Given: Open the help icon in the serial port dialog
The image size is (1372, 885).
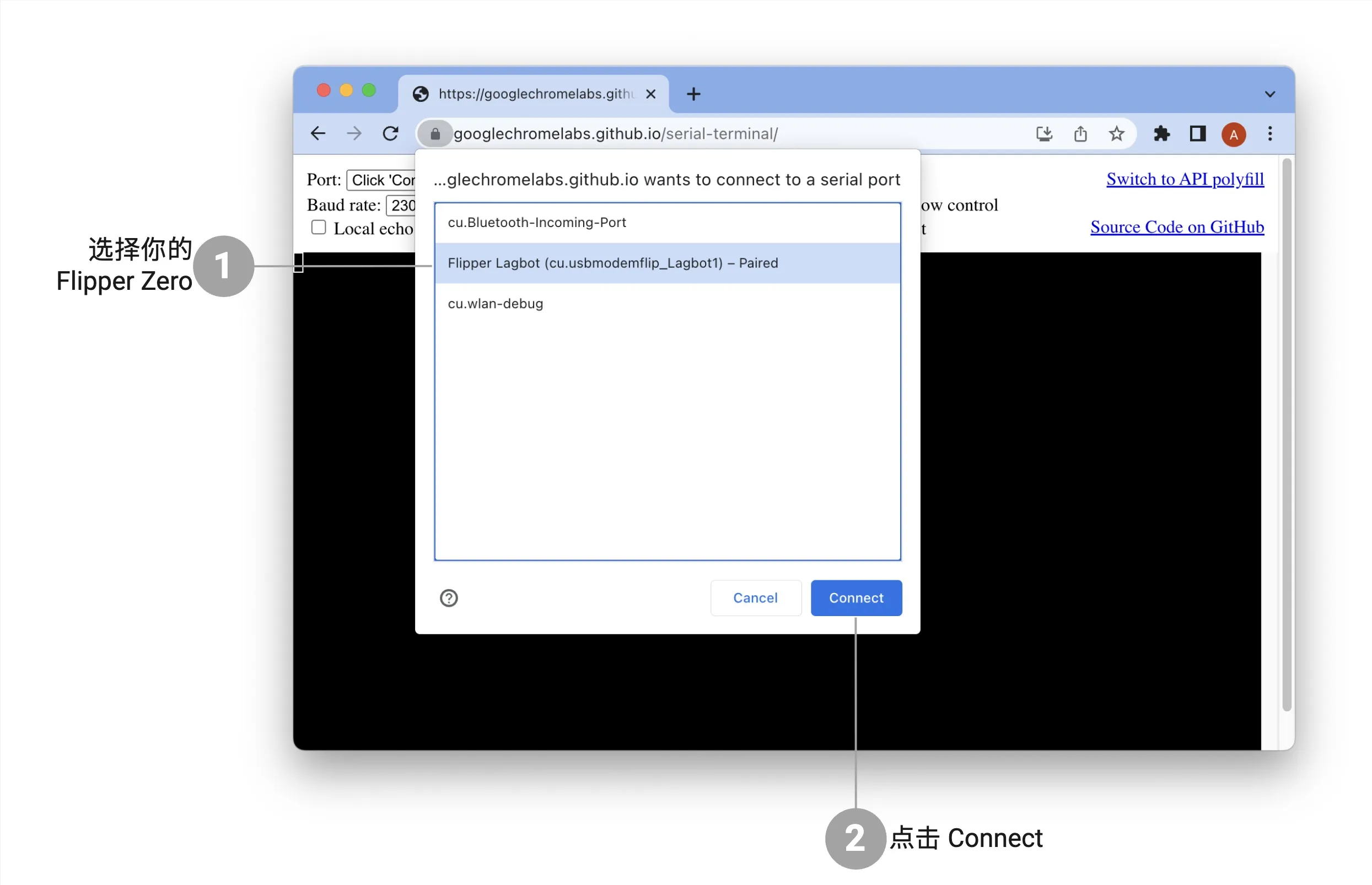Looking at the screenshot, I should (449, 598).
